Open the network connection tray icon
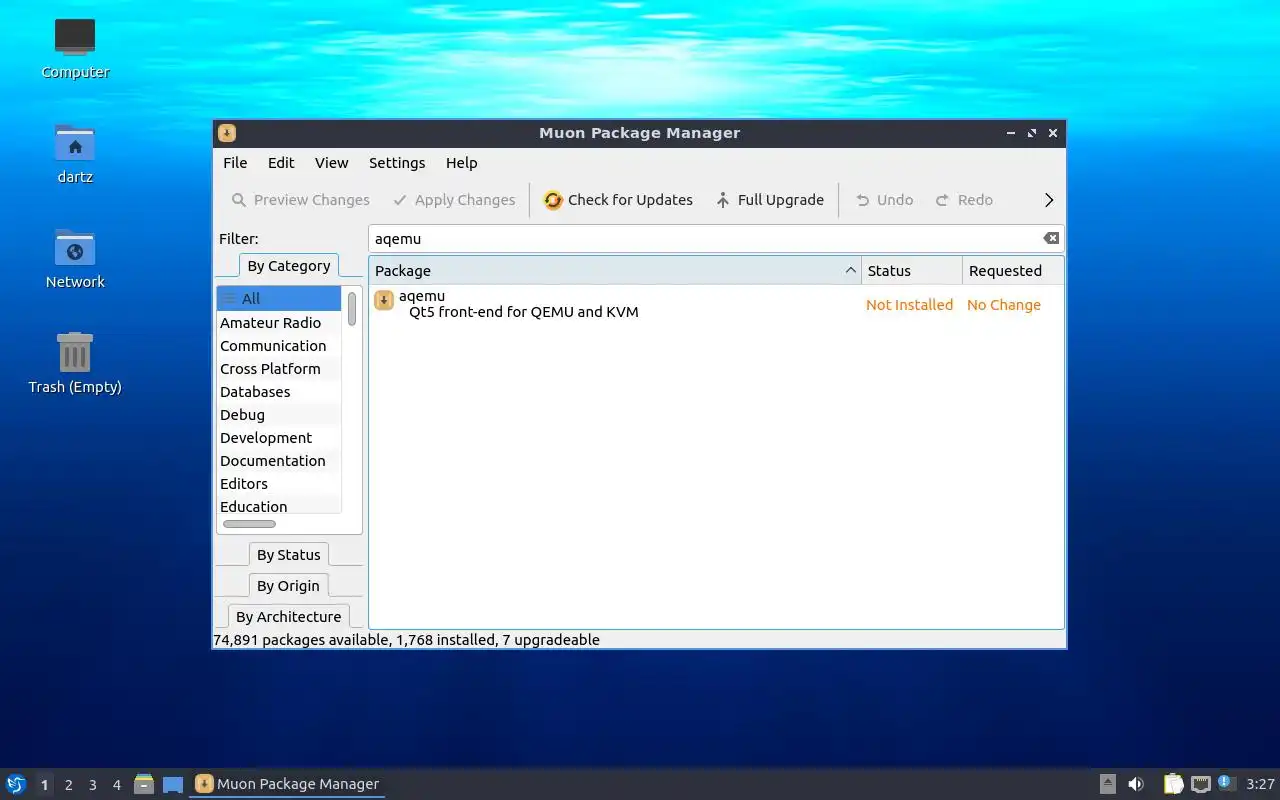 pos(1200,784)
